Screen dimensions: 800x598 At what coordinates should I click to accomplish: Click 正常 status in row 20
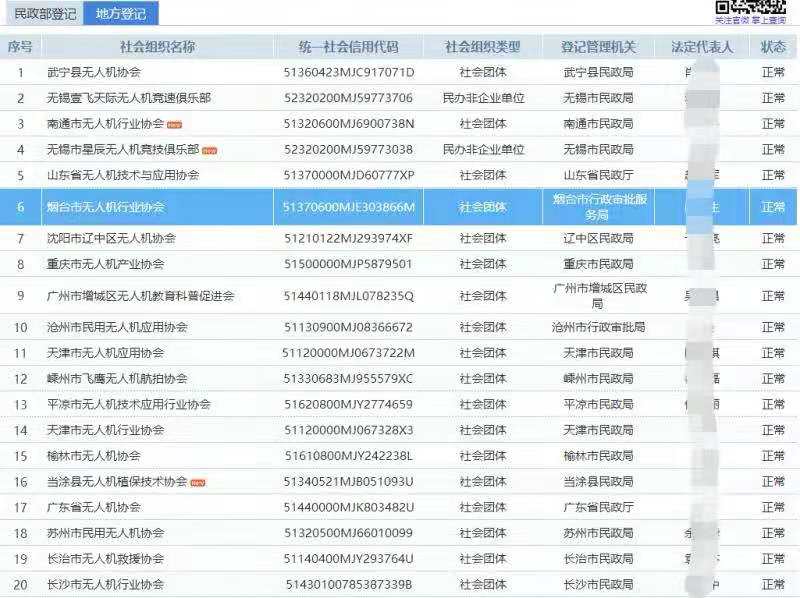pos(773,584)
